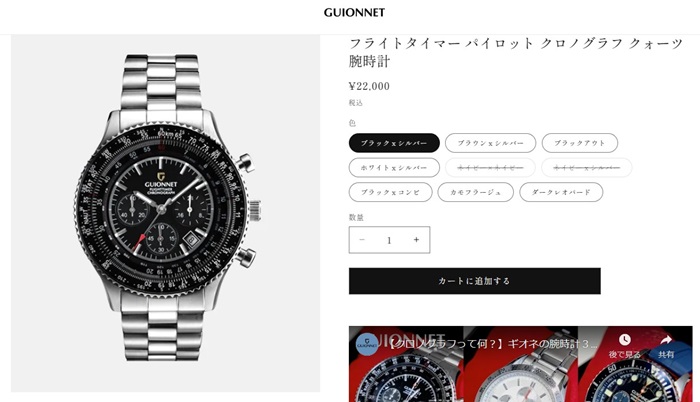Choose the ホワイト x シルバー color option
The width and height of the screenshot is (700, 402).
point(394,168)
